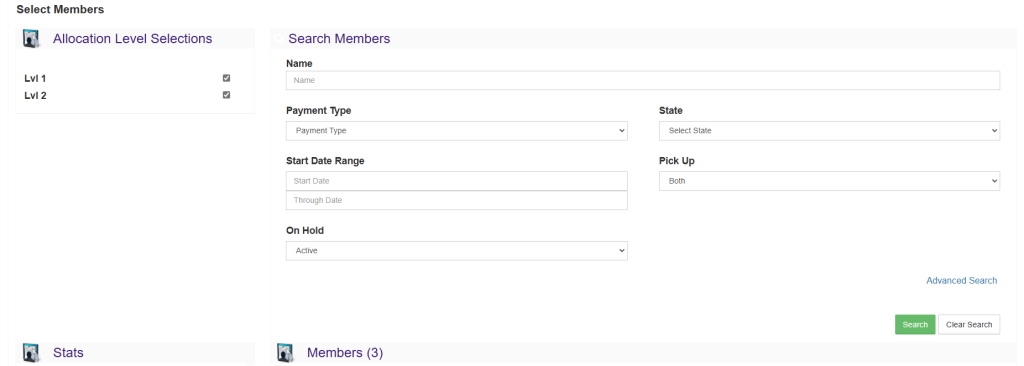This screenshot has width=1024, height=366.
Task: Click the Search Members magnifier icon
Action: pyautogui.click(x=279, y=39)
